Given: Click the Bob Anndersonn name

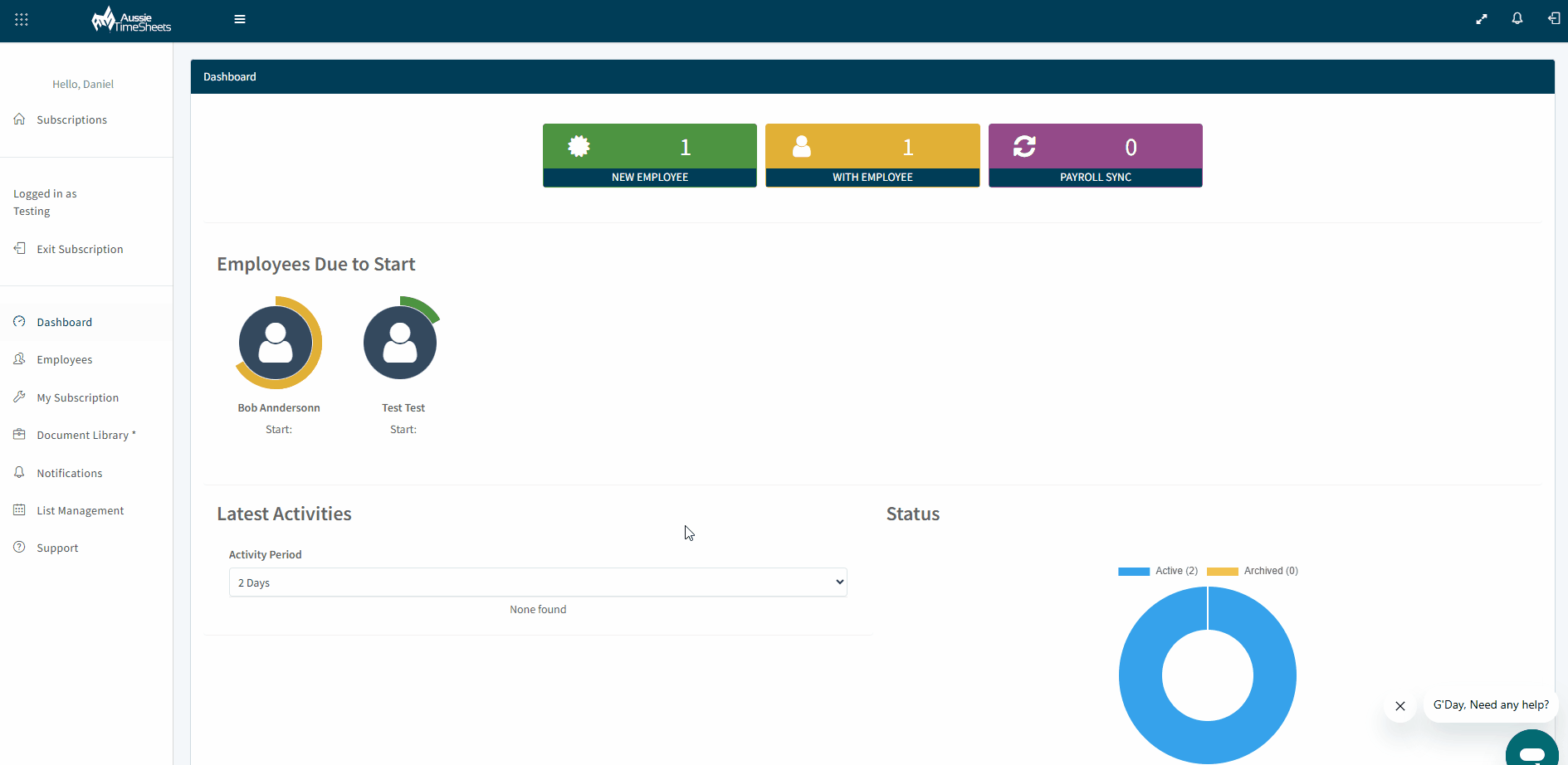Looking at the screenshot, I should pos(279,407).
